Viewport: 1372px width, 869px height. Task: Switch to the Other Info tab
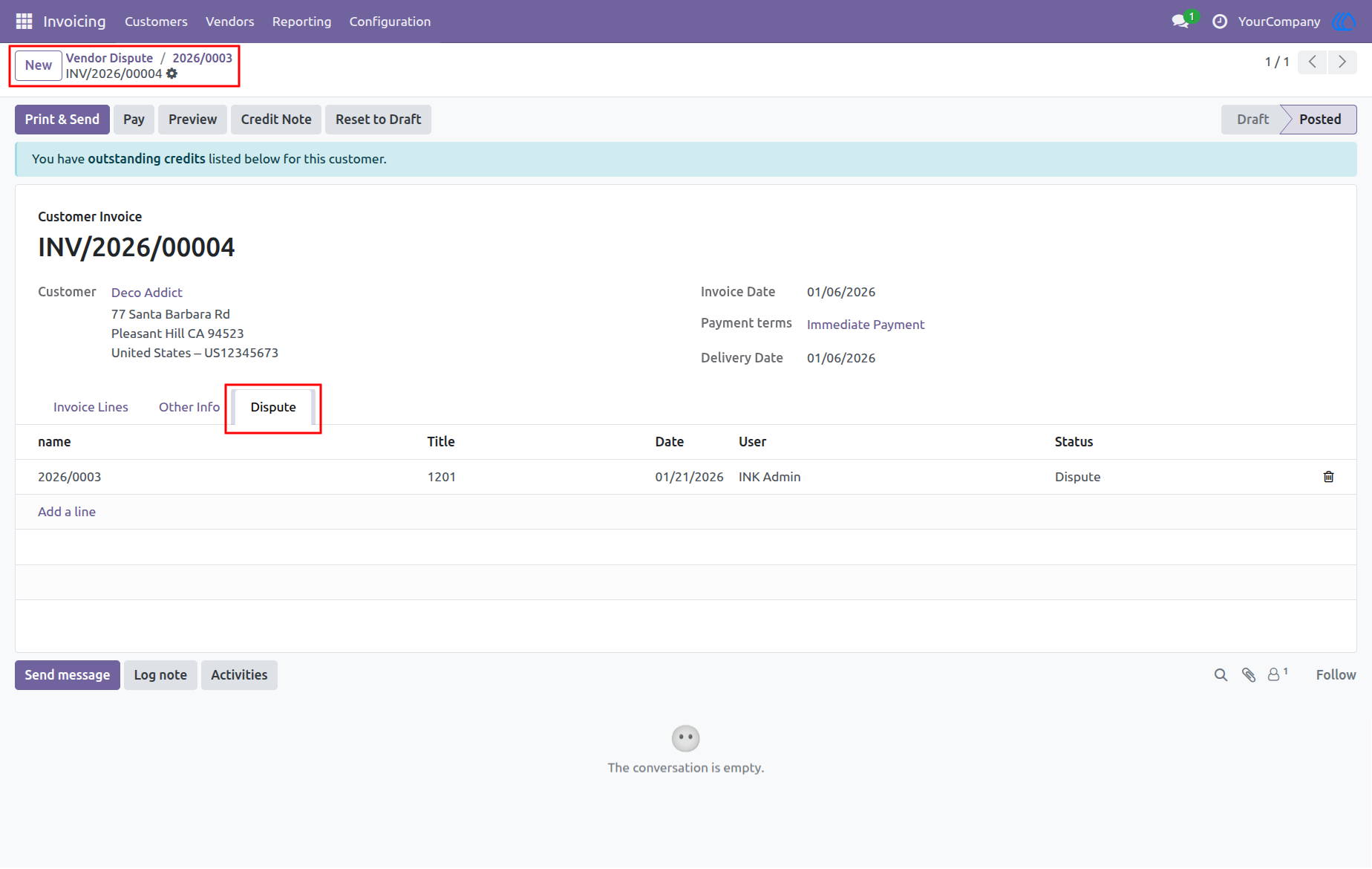point(189,407)
